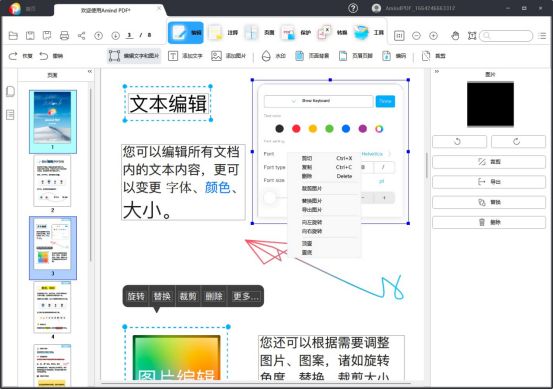
Task: Open the multicolor custom color picker
Action: click(x=379, y=129)
